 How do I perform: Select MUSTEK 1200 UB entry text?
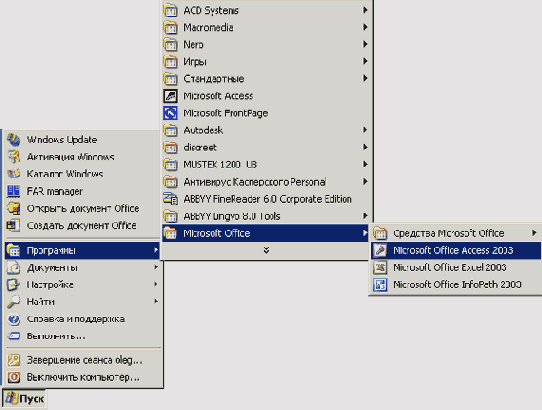click(220, 165)
